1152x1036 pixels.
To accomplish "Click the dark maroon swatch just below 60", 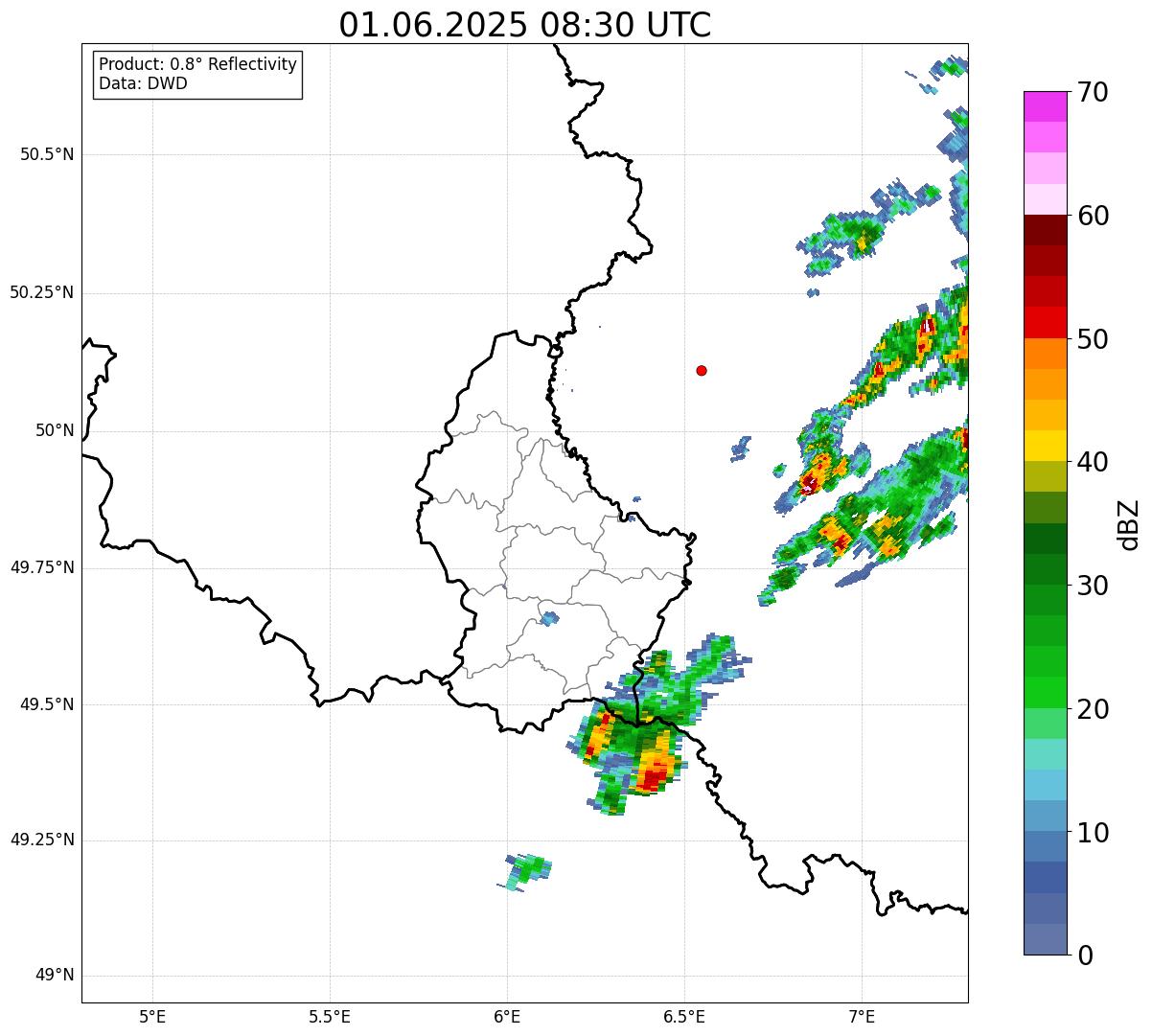I will tap(1045, 230).
